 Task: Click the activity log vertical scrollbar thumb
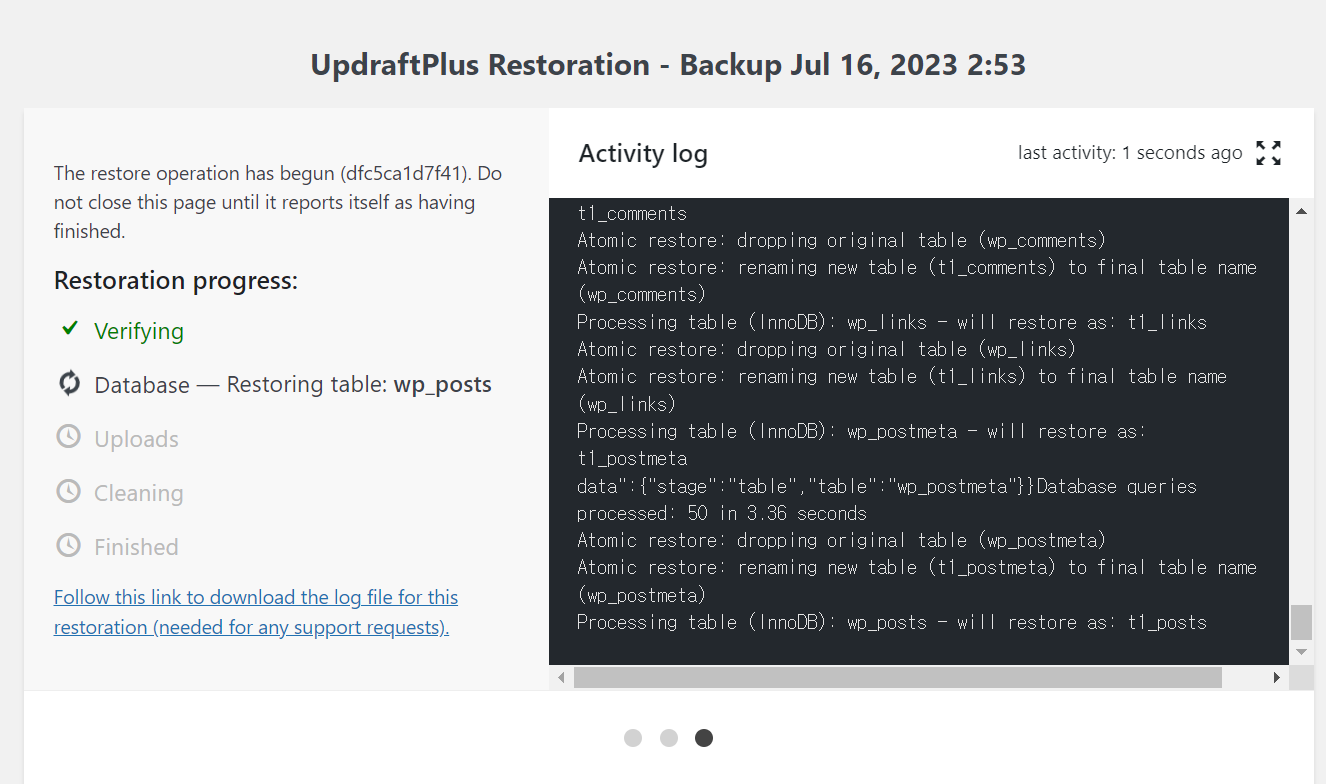tap(1301, 622)
